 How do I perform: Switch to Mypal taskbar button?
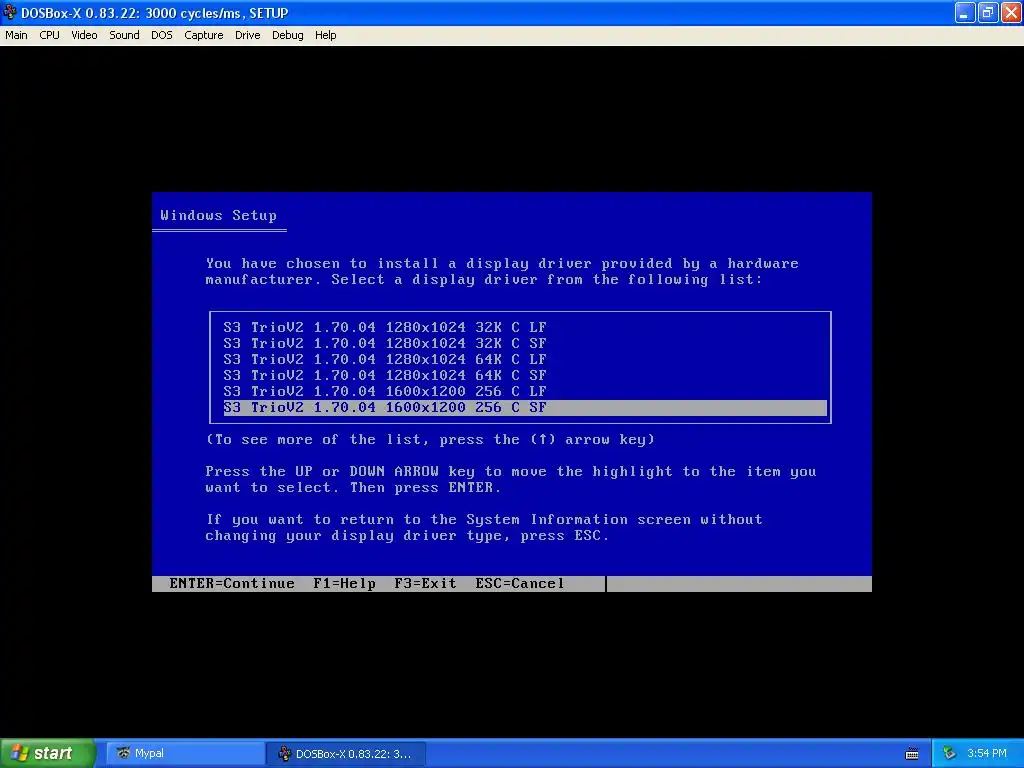point(185,754)
